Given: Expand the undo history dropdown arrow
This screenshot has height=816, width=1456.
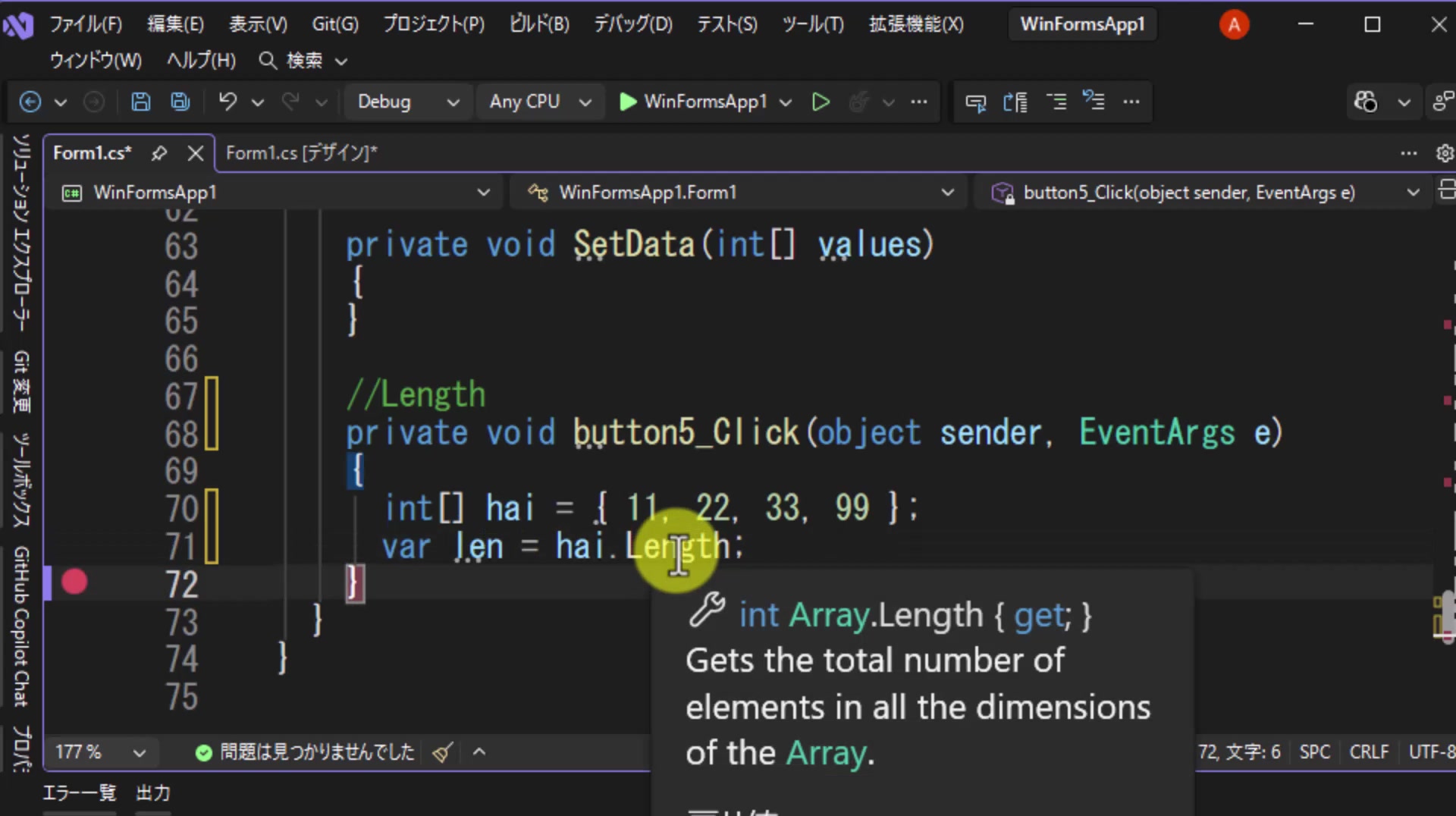Looking at the screenshot, I should [258, 102].
